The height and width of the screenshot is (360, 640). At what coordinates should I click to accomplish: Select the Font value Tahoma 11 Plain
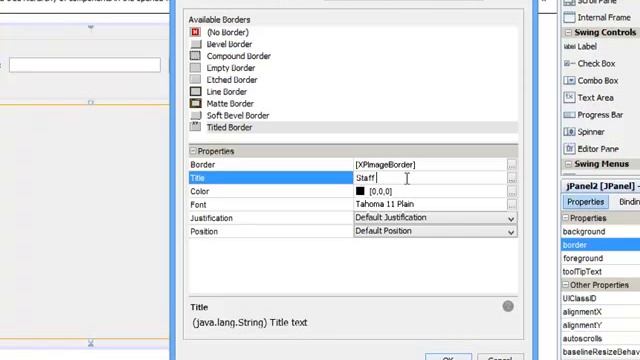(x=384, y=204)
